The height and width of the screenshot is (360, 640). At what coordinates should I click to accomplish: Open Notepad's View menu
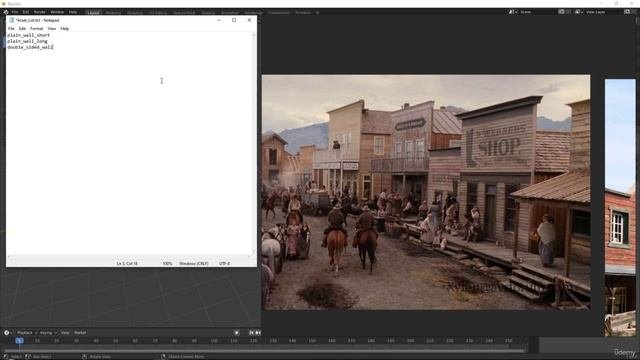(x=51, y=29)
